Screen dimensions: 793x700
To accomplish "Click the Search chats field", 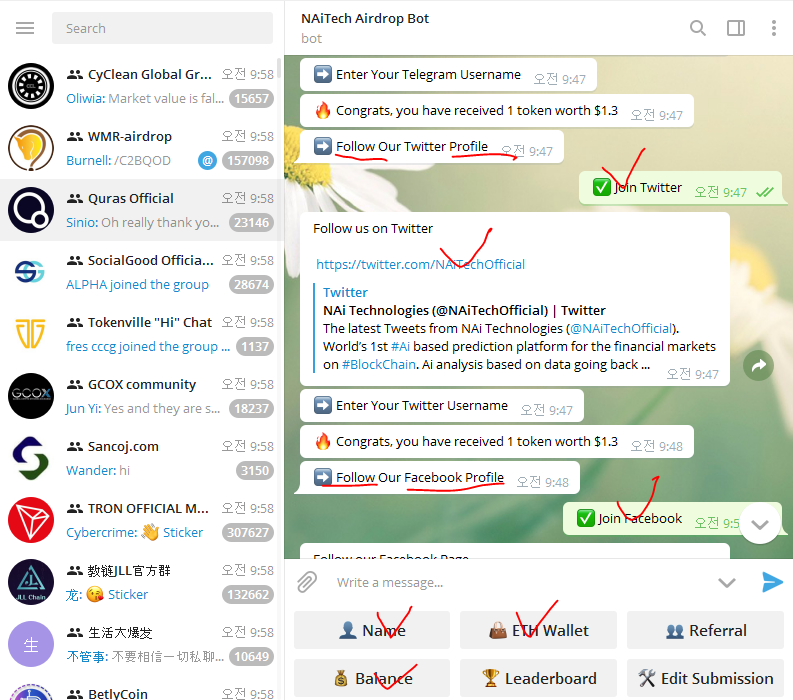I will 162,28.
